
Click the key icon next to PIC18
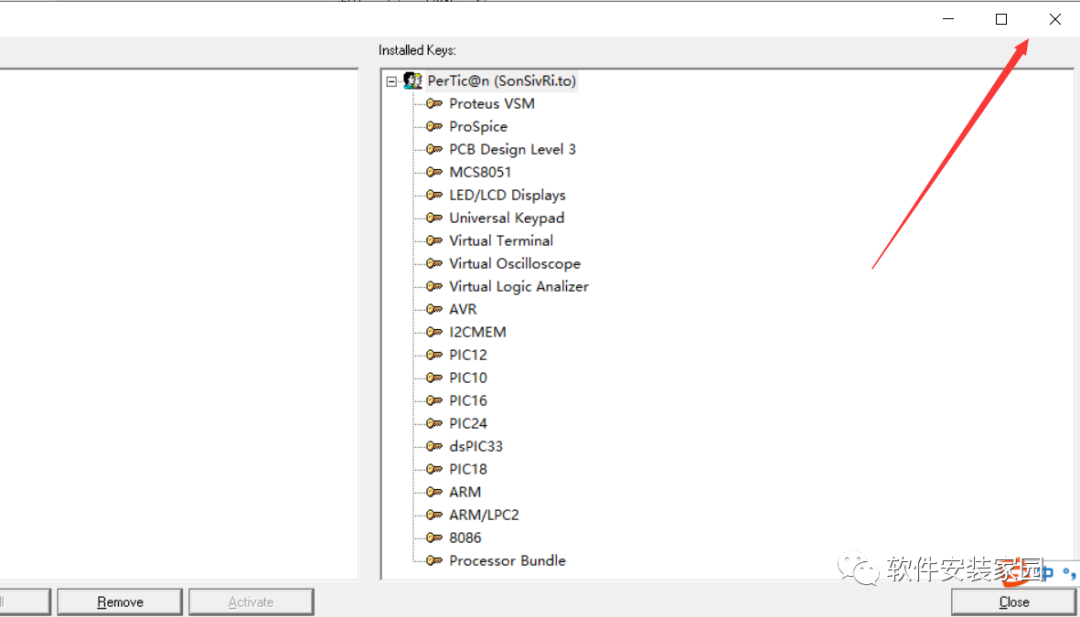434,468
